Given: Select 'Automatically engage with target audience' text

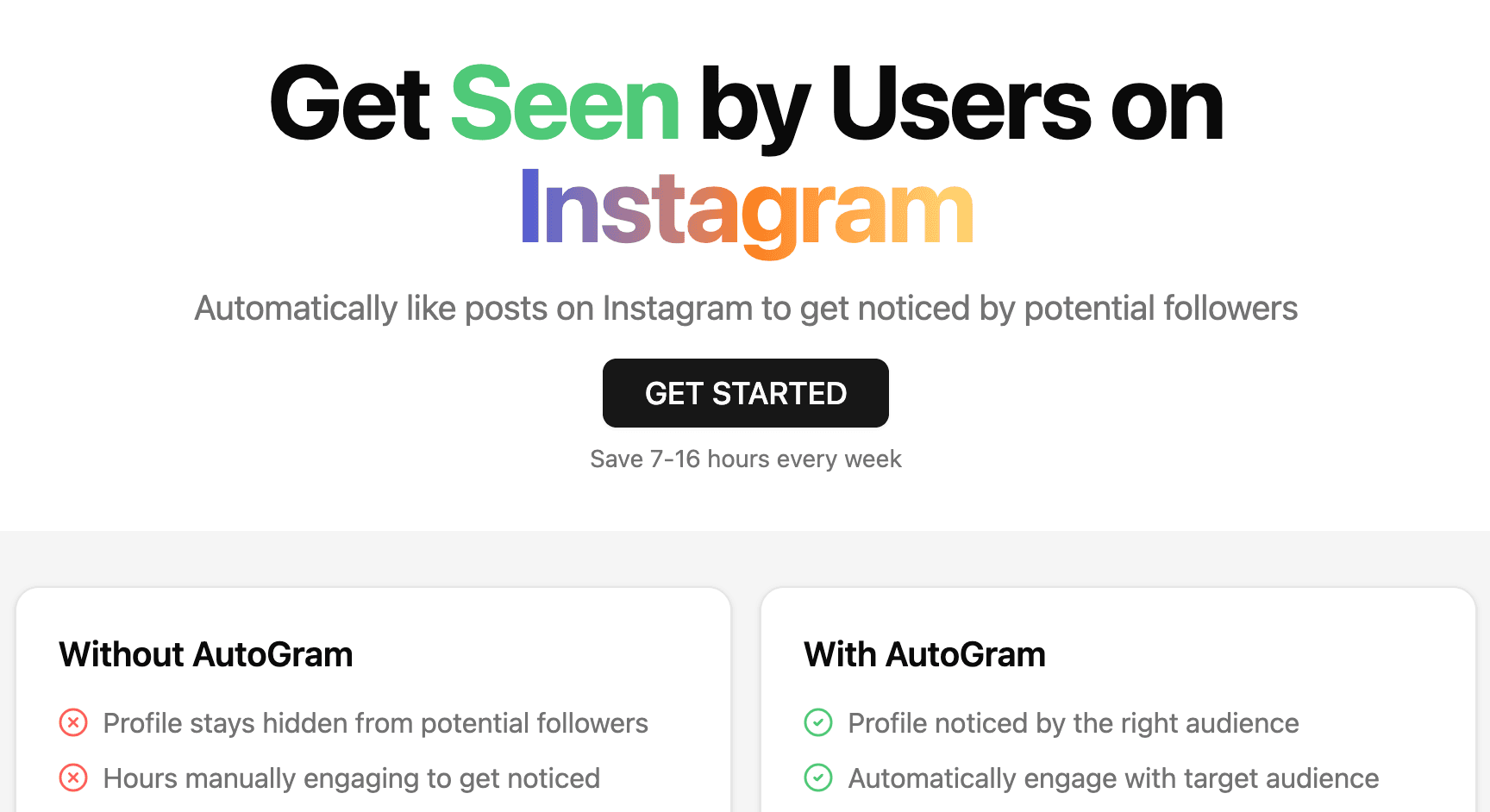Looking at the screenshot, I should 1112,778.
